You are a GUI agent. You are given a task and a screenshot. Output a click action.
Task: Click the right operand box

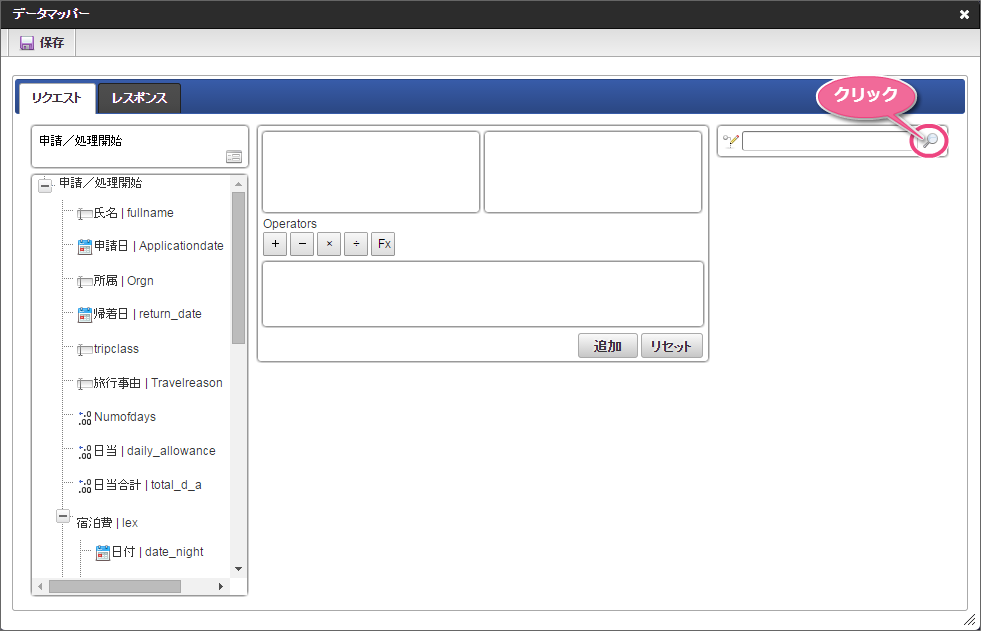[x=593, y=172]
